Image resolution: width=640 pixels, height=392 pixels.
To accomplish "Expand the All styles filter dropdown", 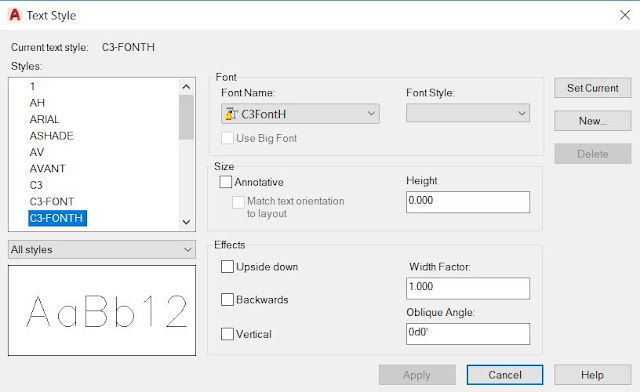I will point(102,249).
